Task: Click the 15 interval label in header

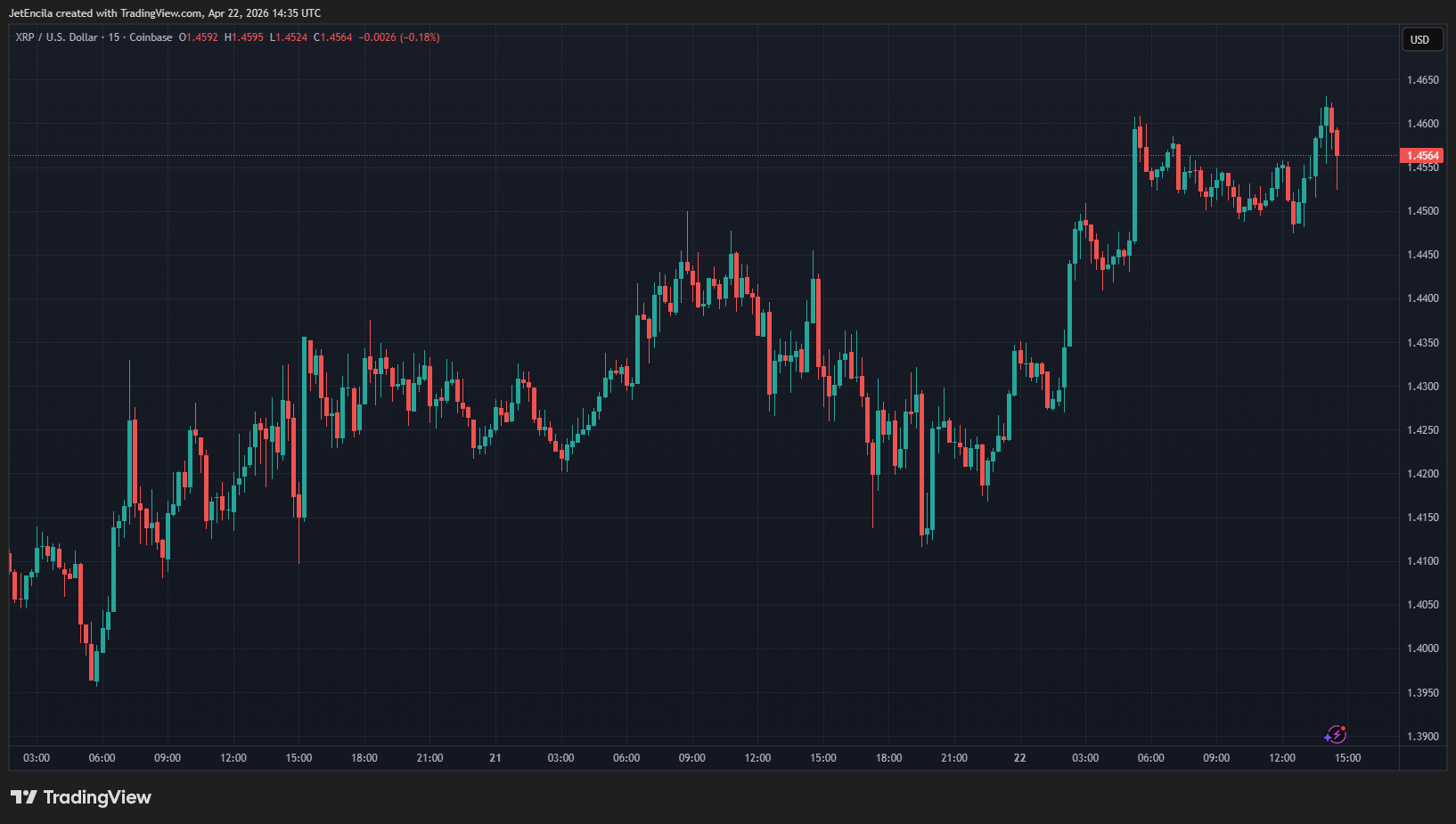Action: 113,37
